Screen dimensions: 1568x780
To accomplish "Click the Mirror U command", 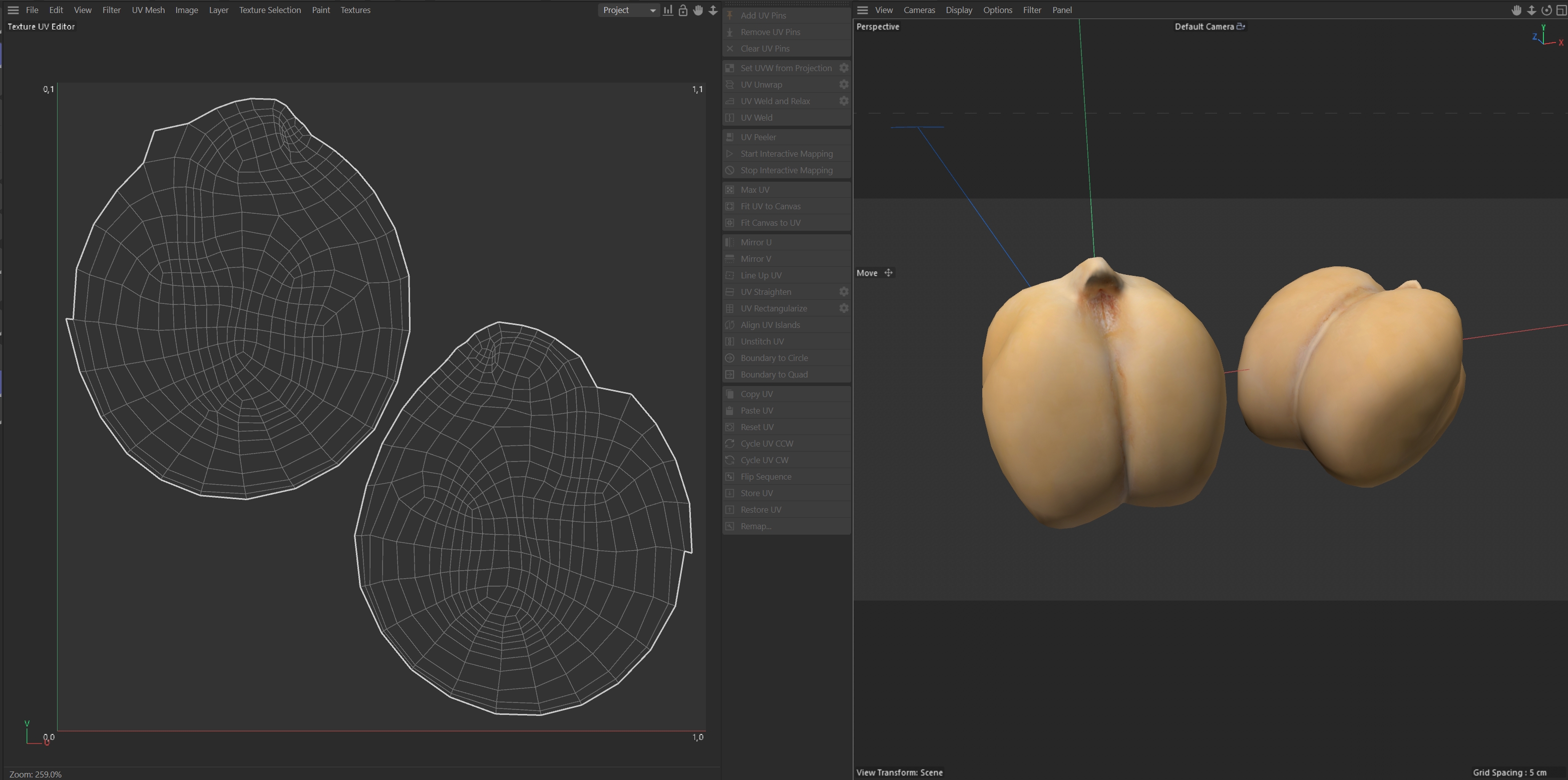I will 755,242.
